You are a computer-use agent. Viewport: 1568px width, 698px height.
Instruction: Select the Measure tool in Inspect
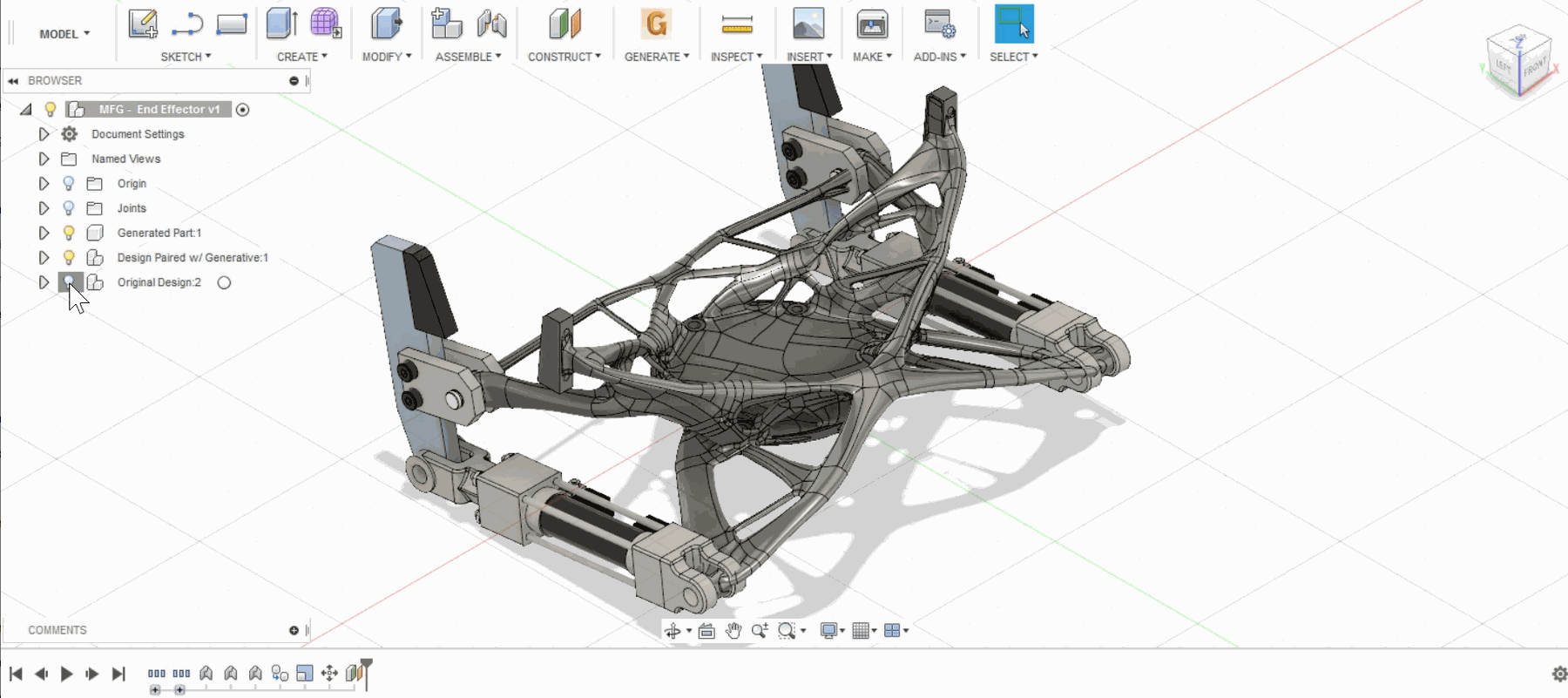(x=737, y=25)
